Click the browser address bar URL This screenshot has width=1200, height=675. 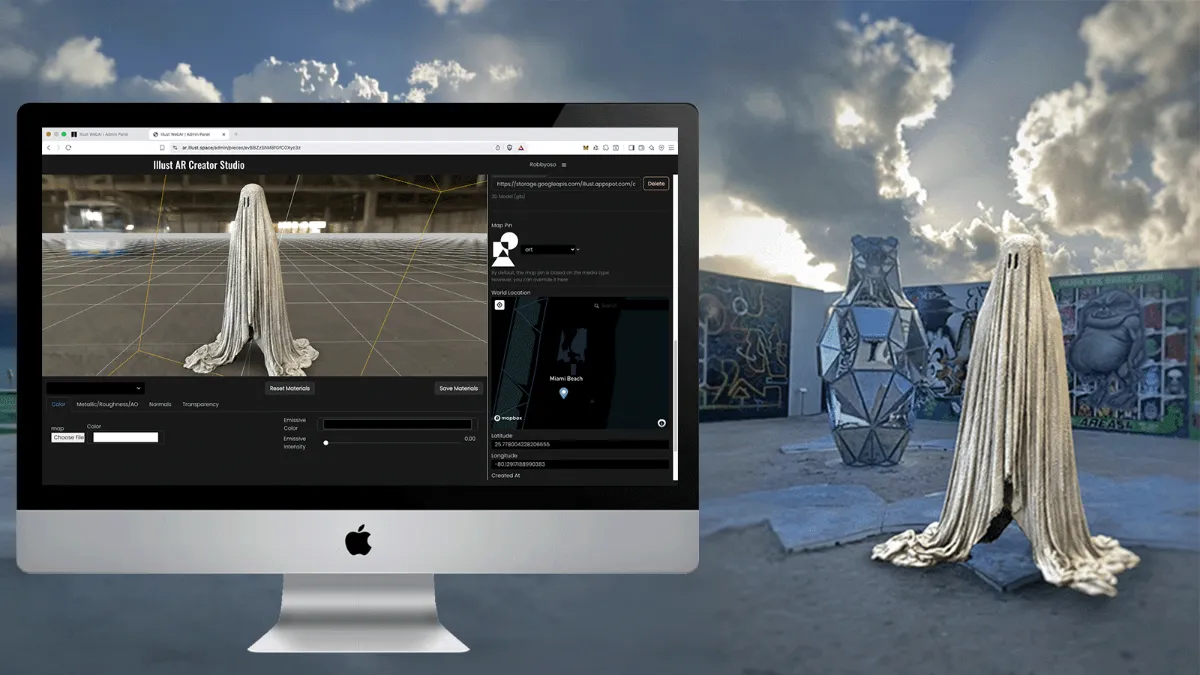[241, 147]
